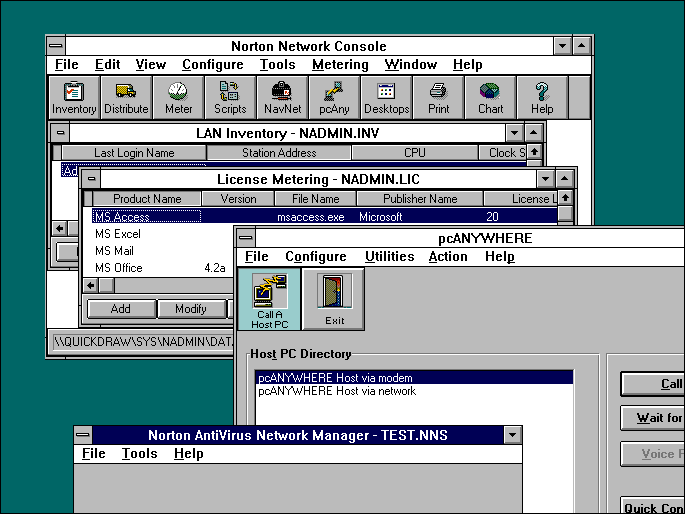The width and height of the screenshot is (685, 514).
Task: Open LAN Inventory window control menu box
Action: tap(60, 132)
